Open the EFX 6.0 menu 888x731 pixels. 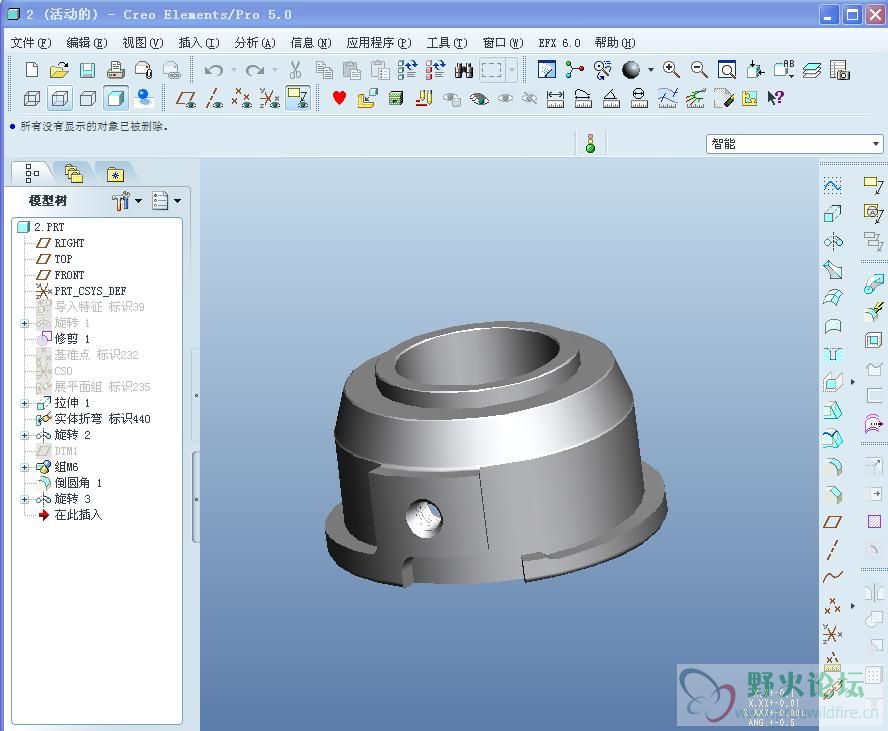[x=559, y=43]
